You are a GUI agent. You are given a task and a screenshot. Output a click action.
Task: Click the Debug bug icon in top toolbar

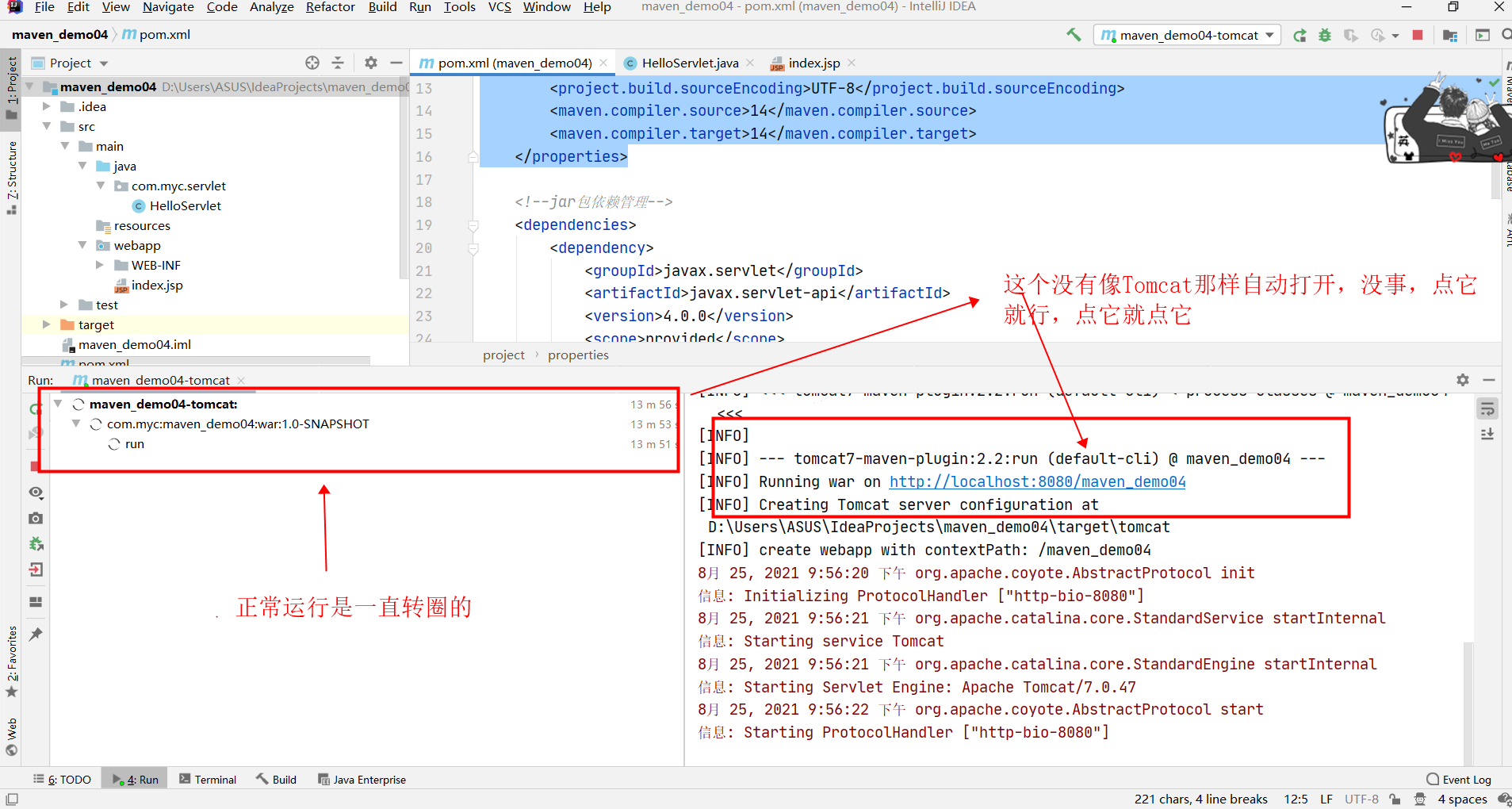[1325, 35]
